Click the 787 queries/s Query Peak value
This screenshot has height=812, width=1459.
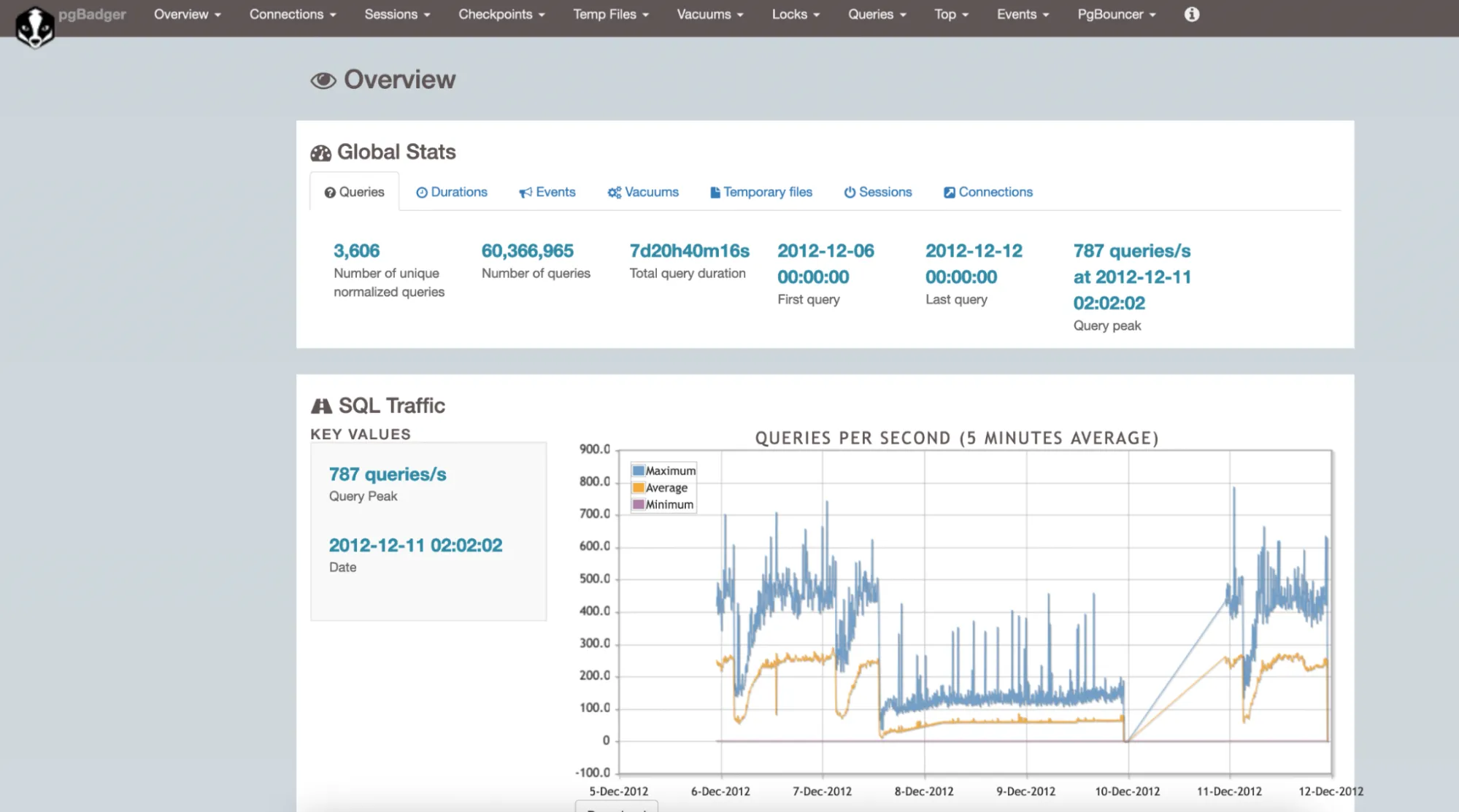388,474
